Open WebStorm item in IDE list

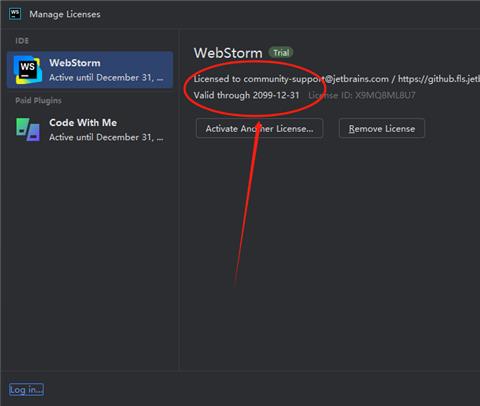point(90,70)
